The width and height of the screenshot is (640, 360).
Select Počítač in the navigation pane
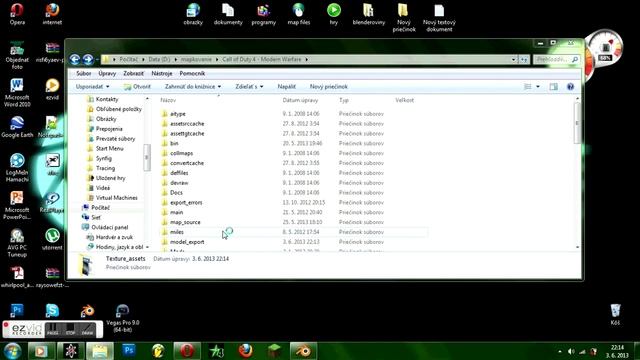coord(100,207)
